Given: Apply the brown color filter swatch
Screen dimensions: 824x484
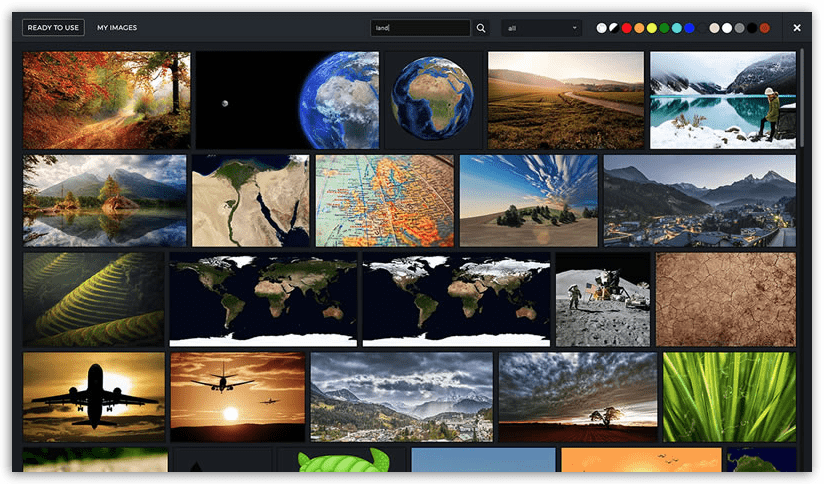Looking at the screenshot, I should [x=765, y=28].
